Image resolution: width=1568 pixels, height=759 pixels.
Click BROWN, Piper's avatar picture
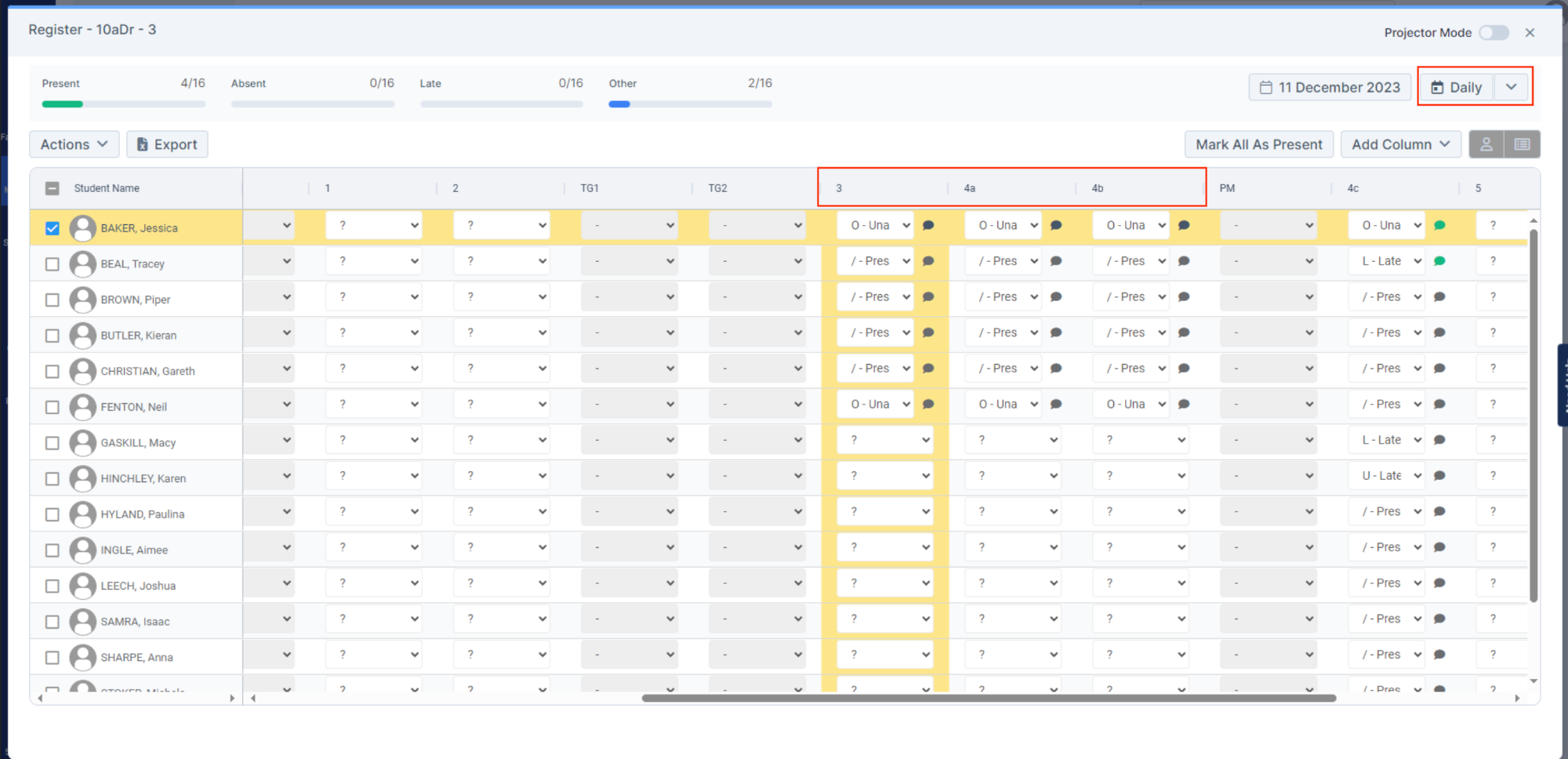click(84, 299)
